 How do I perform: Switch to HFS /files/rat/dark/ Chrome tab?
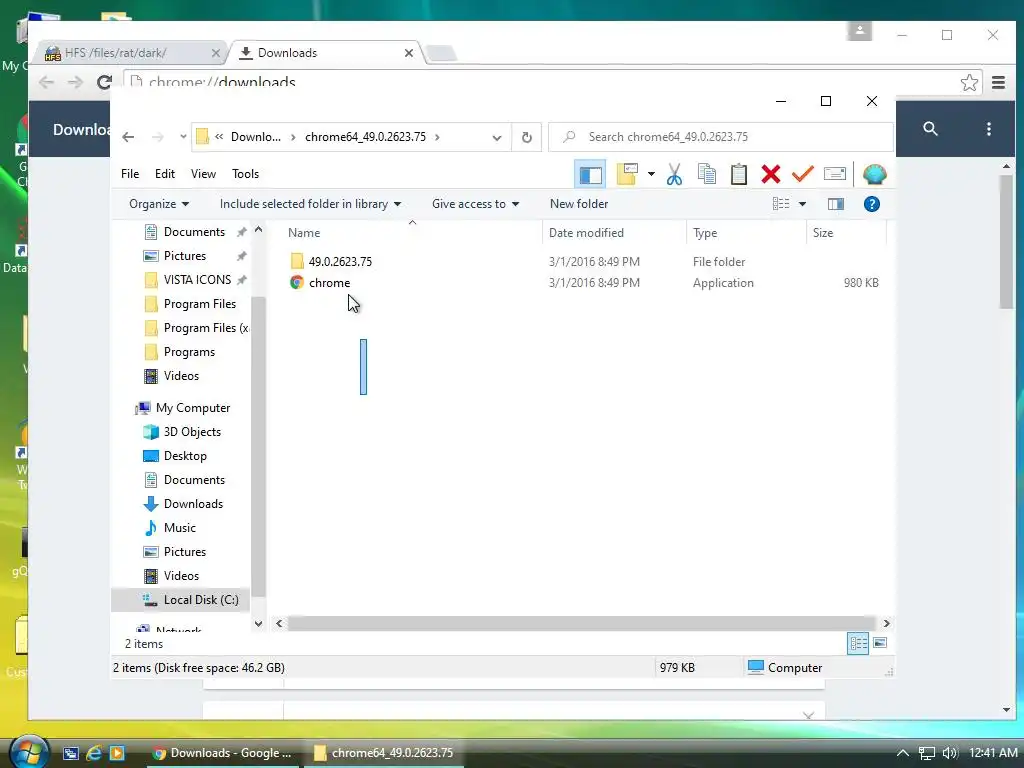(130, 53)
